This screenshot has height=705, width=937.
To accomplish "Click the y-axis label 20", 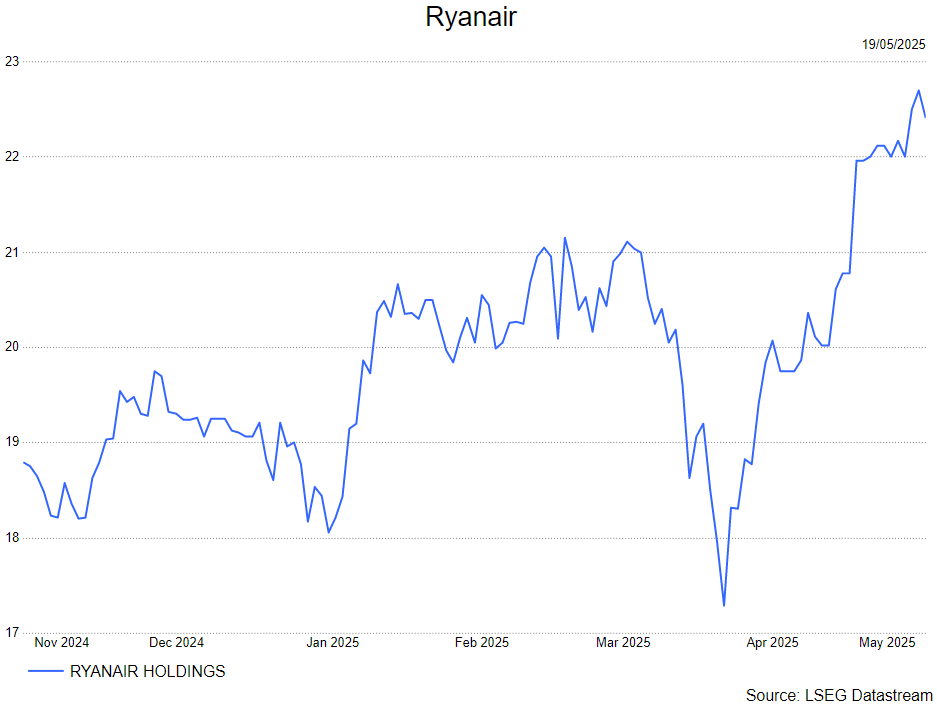I will [x=13, y=347].
